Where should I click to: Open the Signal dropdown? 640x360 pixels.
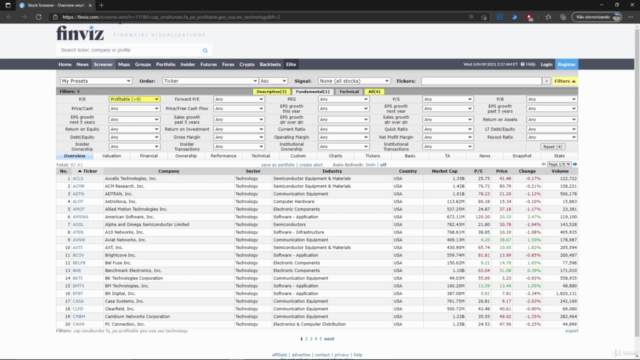354,81
